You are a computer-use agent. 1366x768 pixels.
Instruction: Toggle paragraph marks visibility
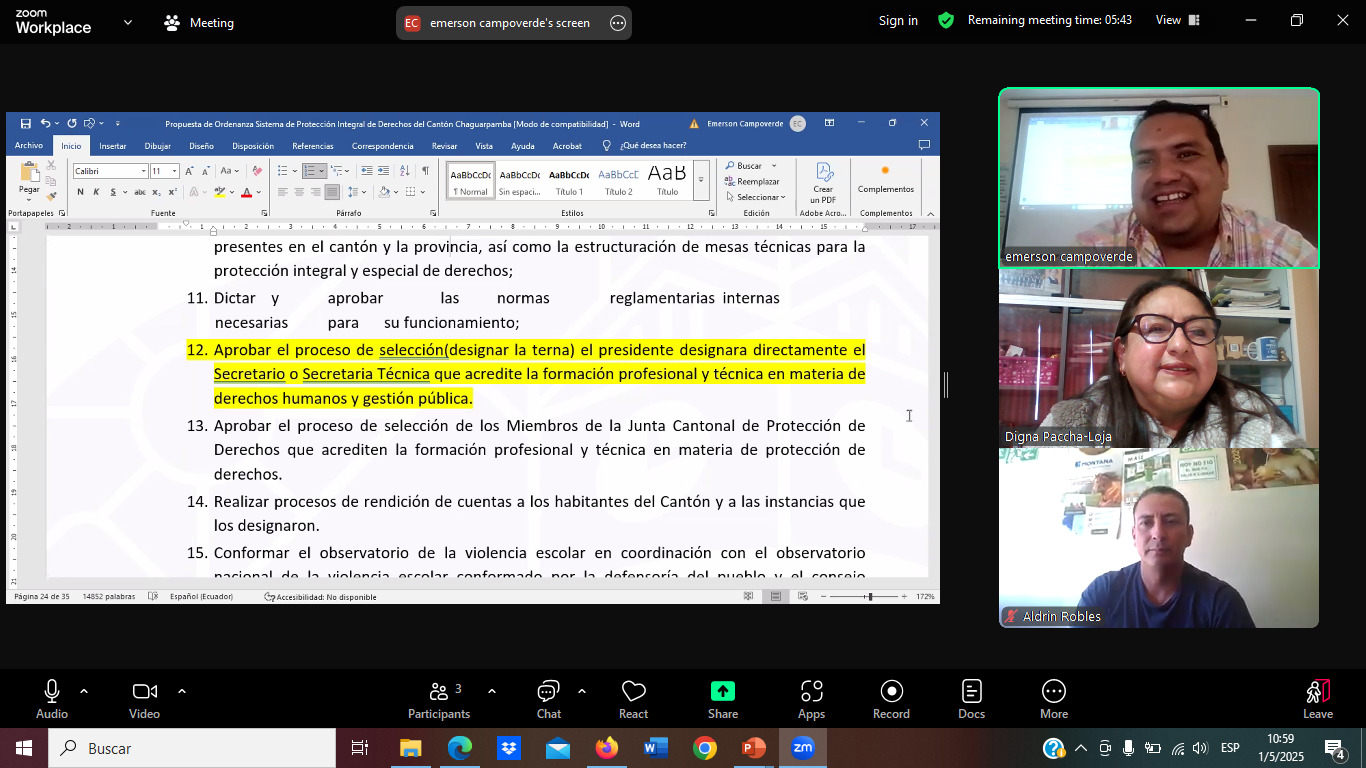pos(425,171)
